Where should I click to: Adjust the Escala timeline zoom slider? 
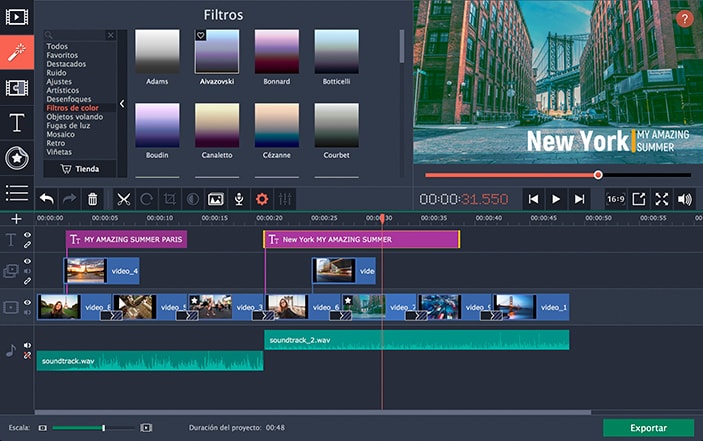pos(93,428)
